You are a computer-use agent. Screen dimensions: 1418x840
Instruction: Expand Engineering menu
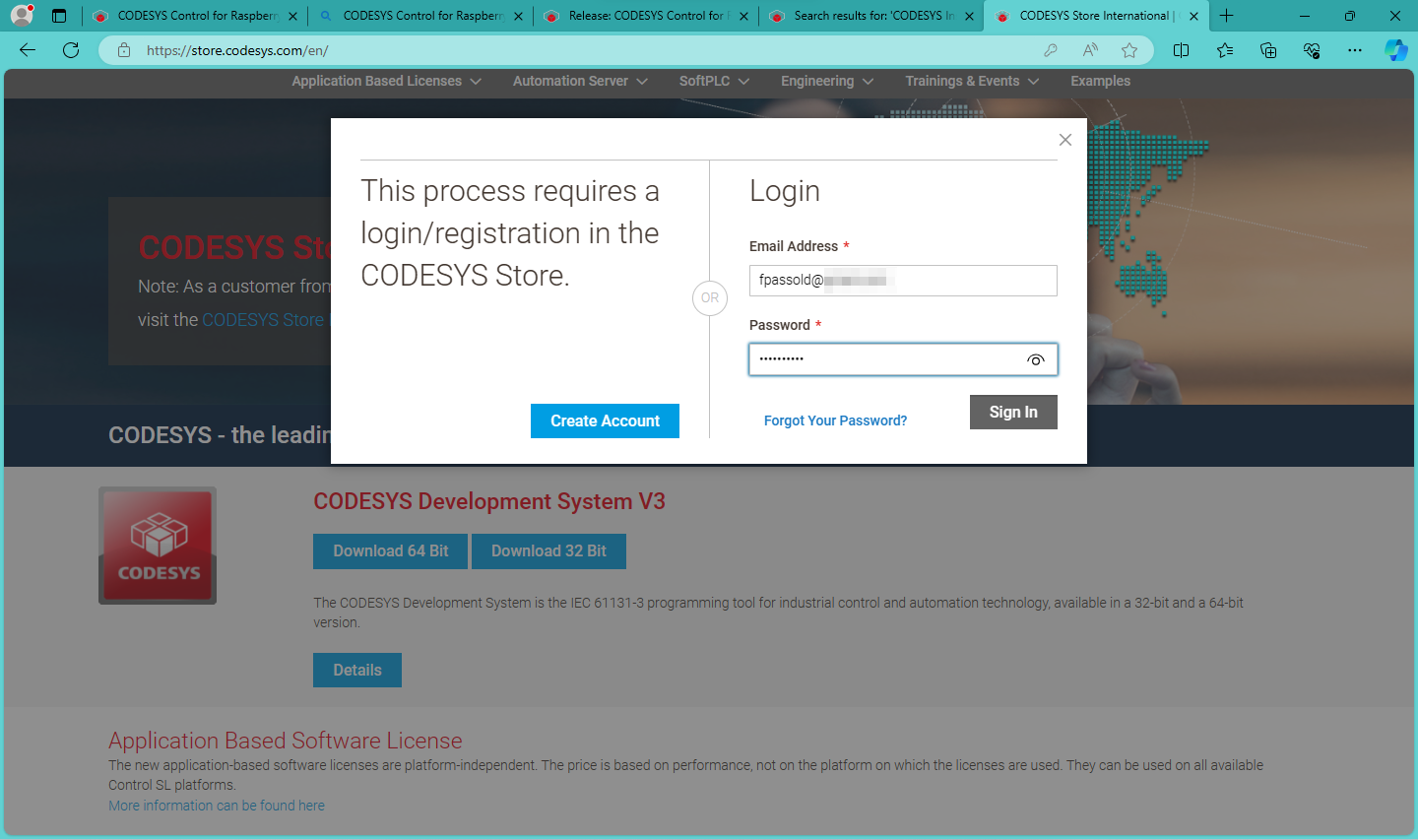(827, 81)
